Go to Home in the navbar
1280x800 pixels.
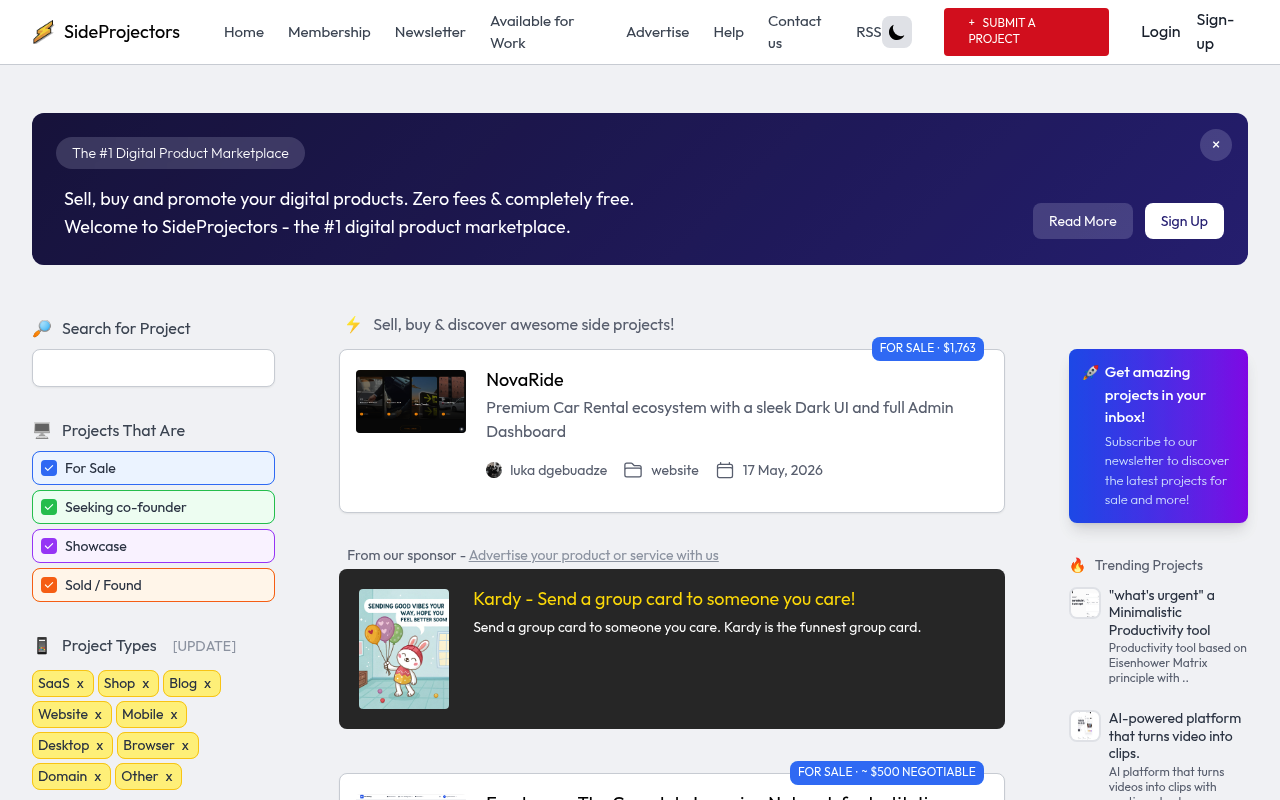pos(244,32)
